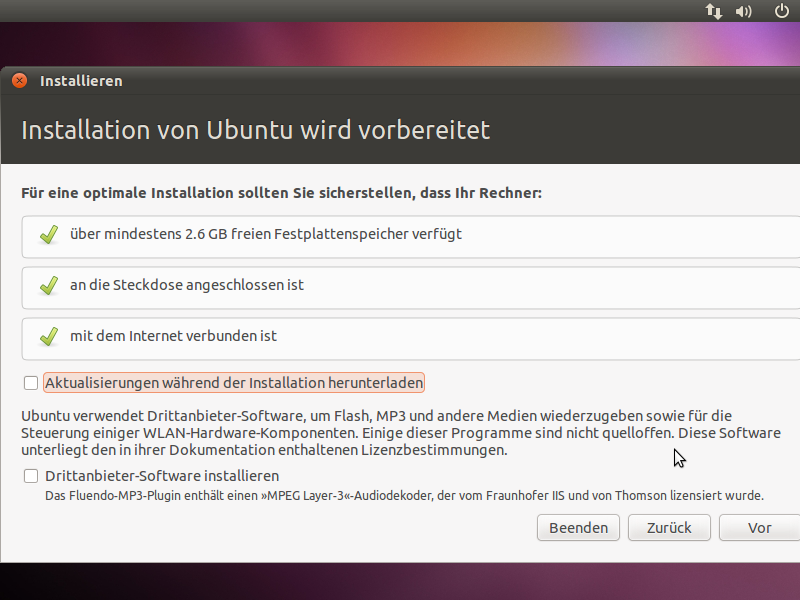Viewport: 800px width, 600px height.
Task: Click the green checkmark for Festplattenspeicher
Action: (x=49, y=235)
